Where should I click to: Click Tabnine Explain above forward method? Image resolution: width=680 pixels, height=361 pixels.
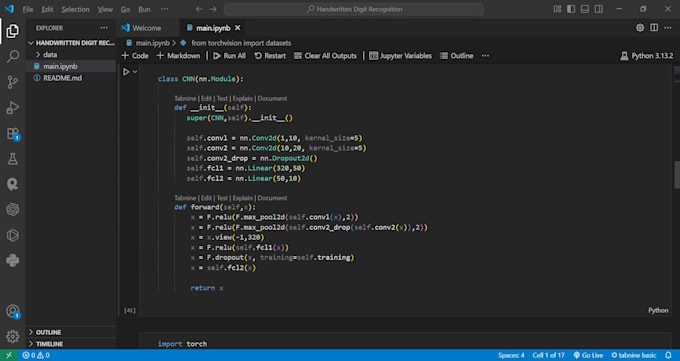[x=242, y=198]
